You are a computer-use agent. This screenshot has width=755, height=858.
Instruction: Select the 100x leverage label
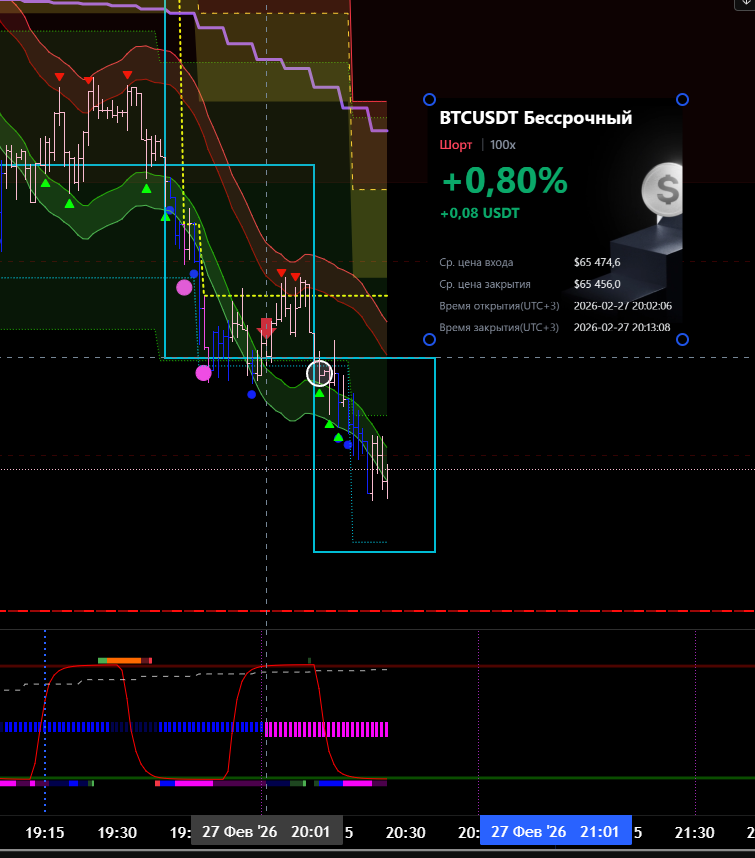503,145
